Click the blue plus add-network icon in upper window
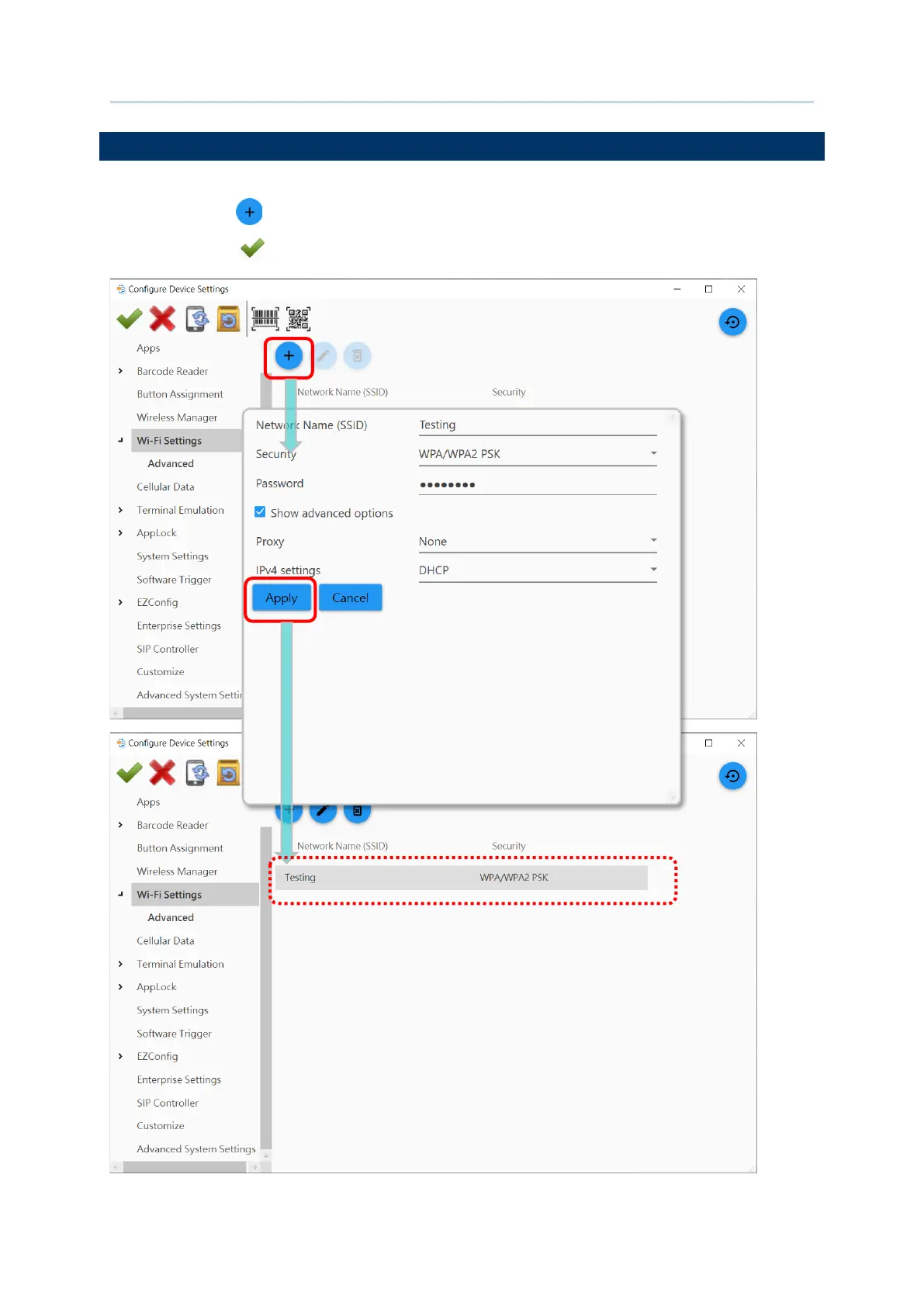This screenshot has height=1306, width=924. point(289,355)
